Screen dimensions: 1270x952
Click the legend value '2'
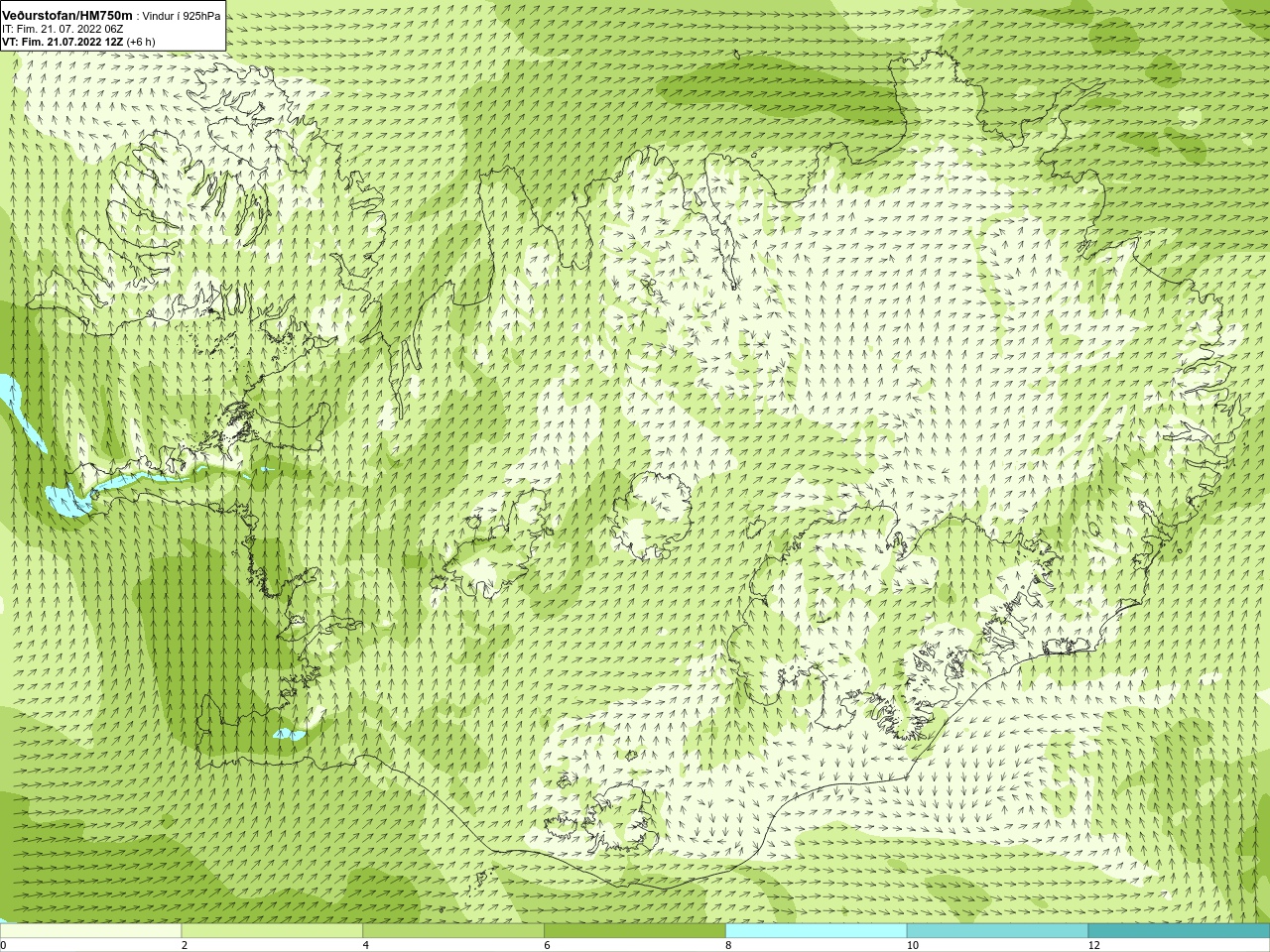click(185, 945)
